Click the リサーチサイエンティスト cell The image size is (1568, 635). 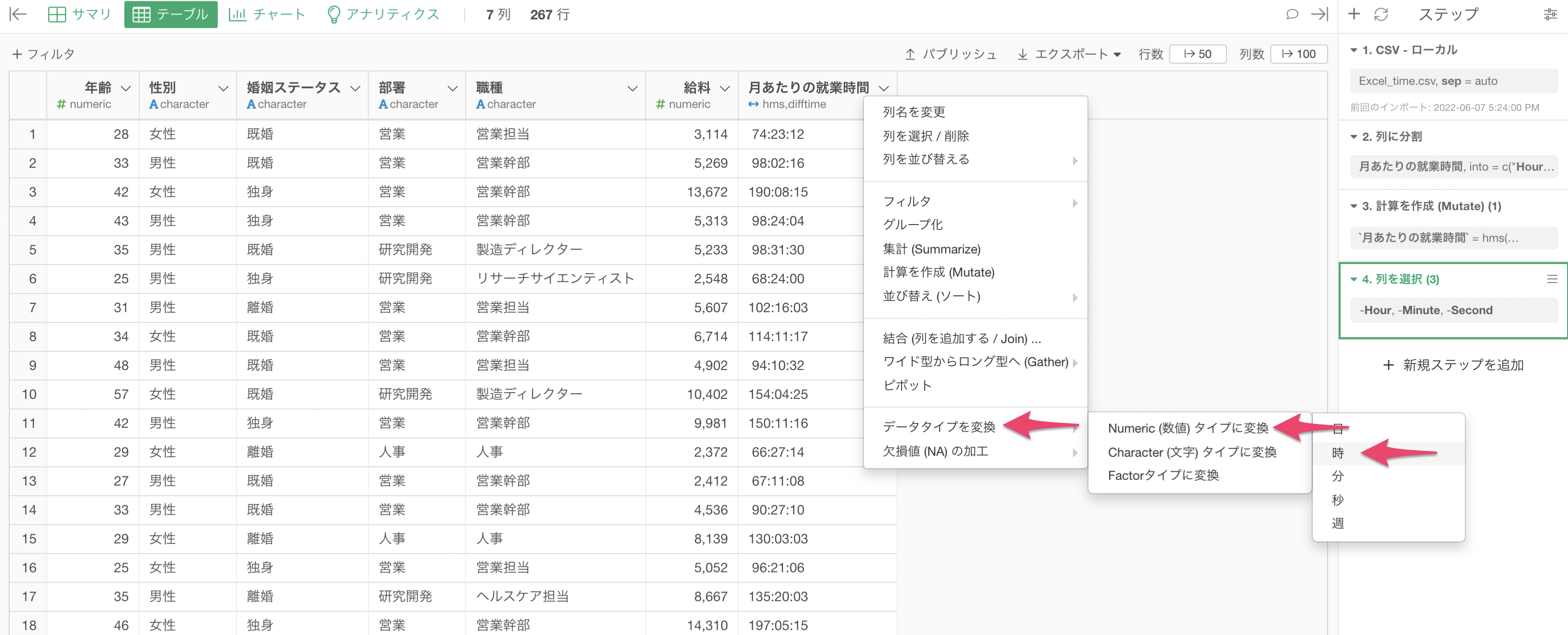click(x=555, y=279)
